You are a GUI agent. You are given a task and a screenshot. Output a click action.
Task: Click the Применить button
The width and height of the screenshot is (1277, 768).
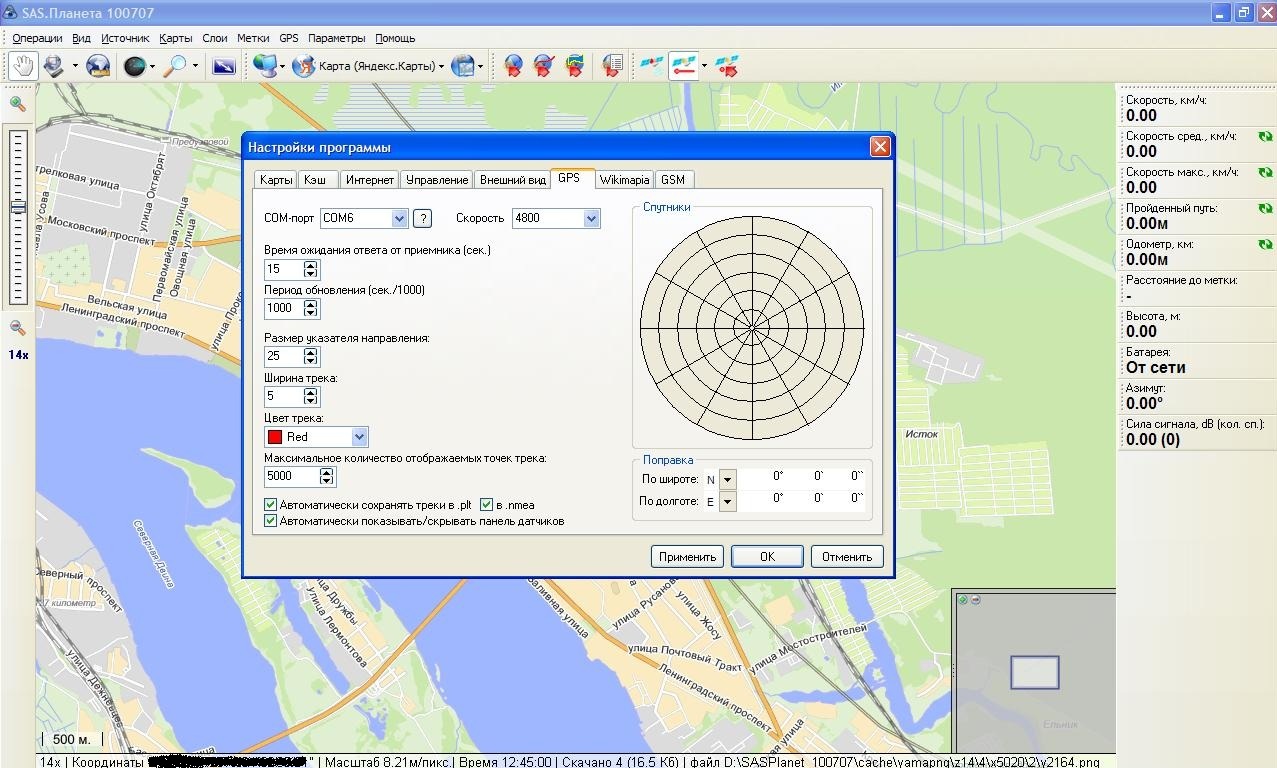(687, 557)
